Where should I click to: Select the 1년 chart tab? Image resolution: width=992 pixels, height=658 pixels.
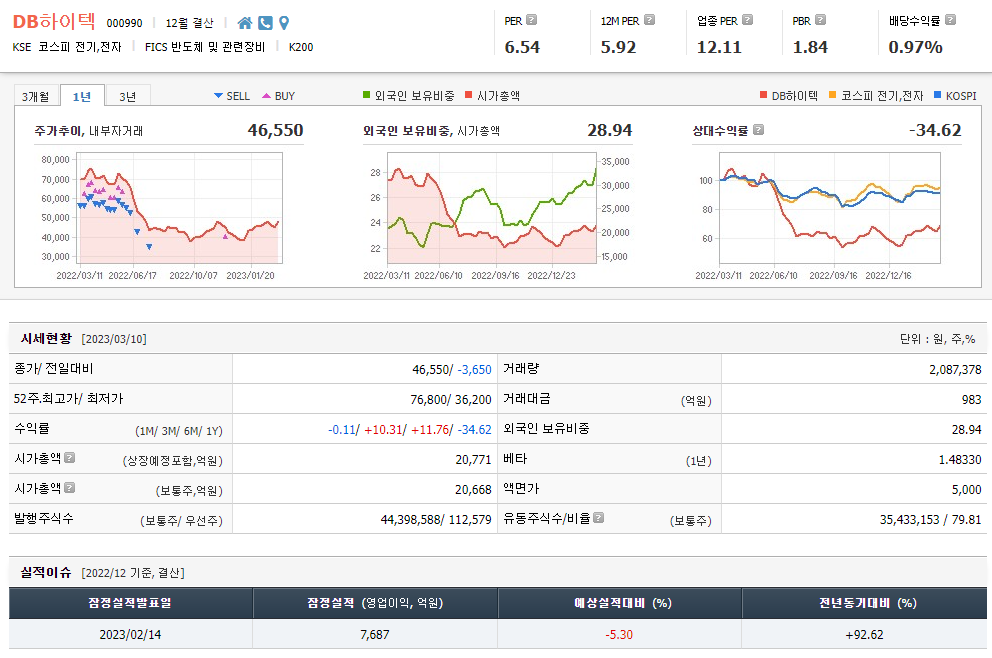coord(82,96)
